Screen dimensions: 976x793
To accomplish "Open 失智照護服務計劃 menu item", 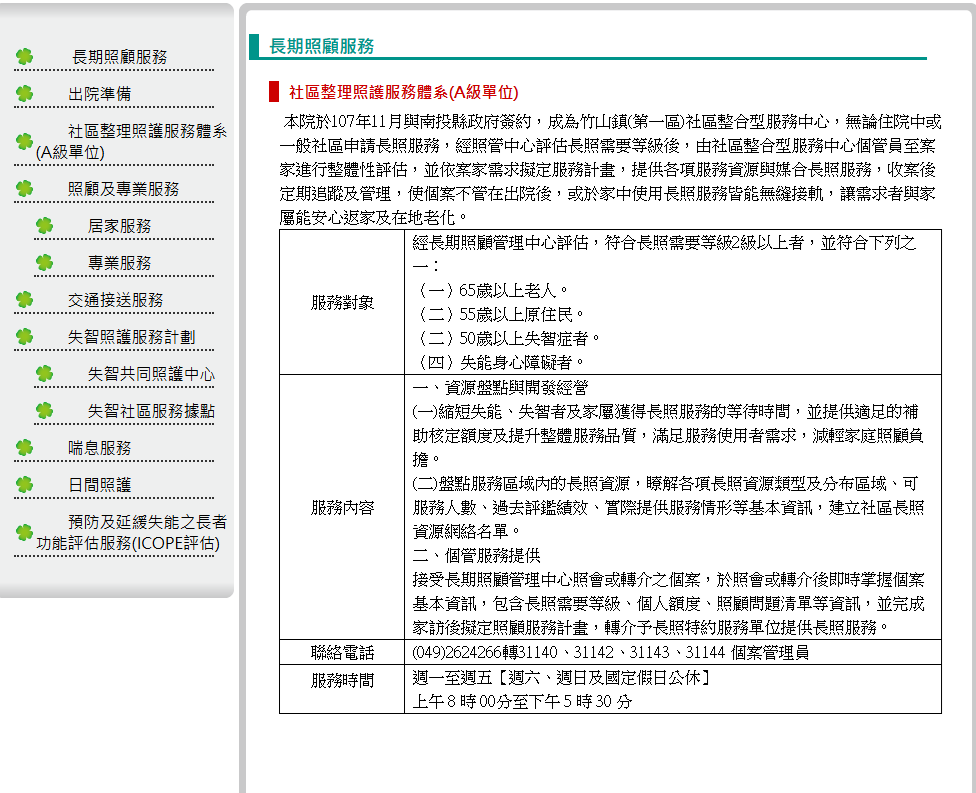I will (131, 337).
